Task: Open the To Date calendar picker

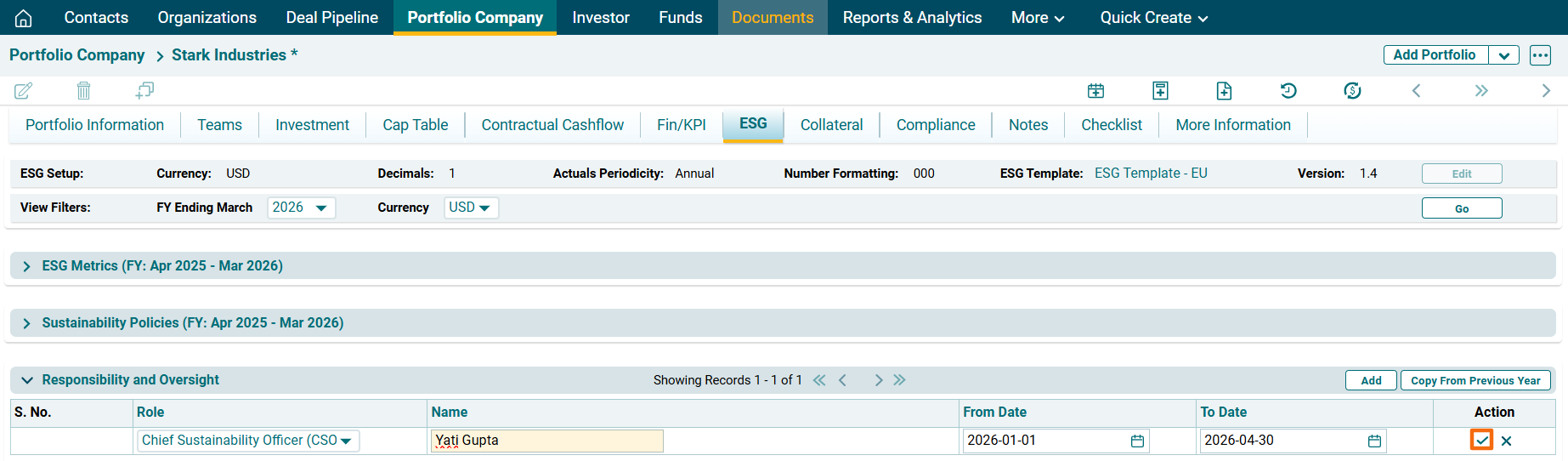Action: [1374, 441]
